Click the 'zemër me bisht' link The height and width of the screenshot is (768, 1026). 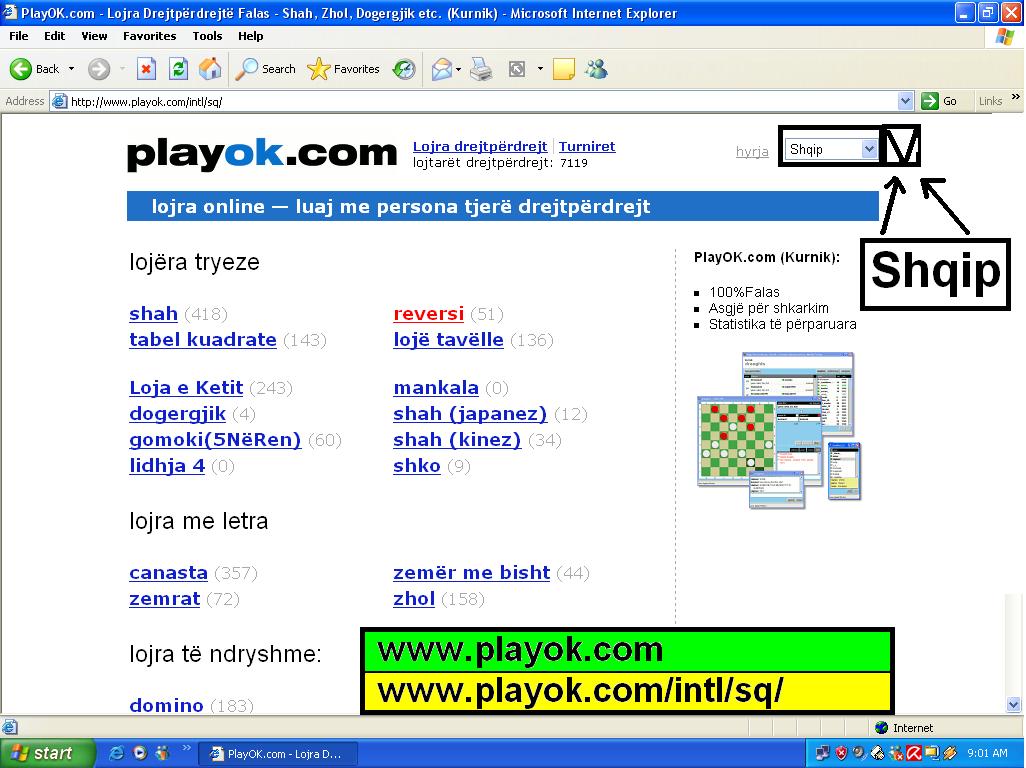click(x=472, y=572)
